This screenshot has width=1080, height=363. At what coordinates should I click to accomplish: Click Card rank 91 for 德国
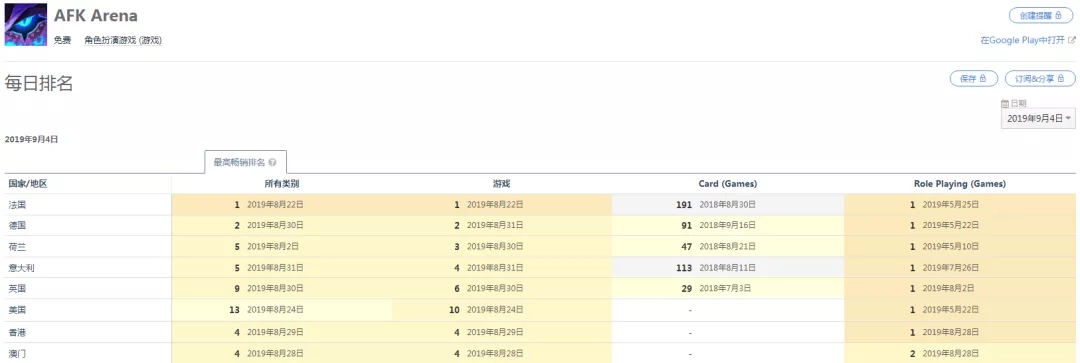click(x=687, y=225)
